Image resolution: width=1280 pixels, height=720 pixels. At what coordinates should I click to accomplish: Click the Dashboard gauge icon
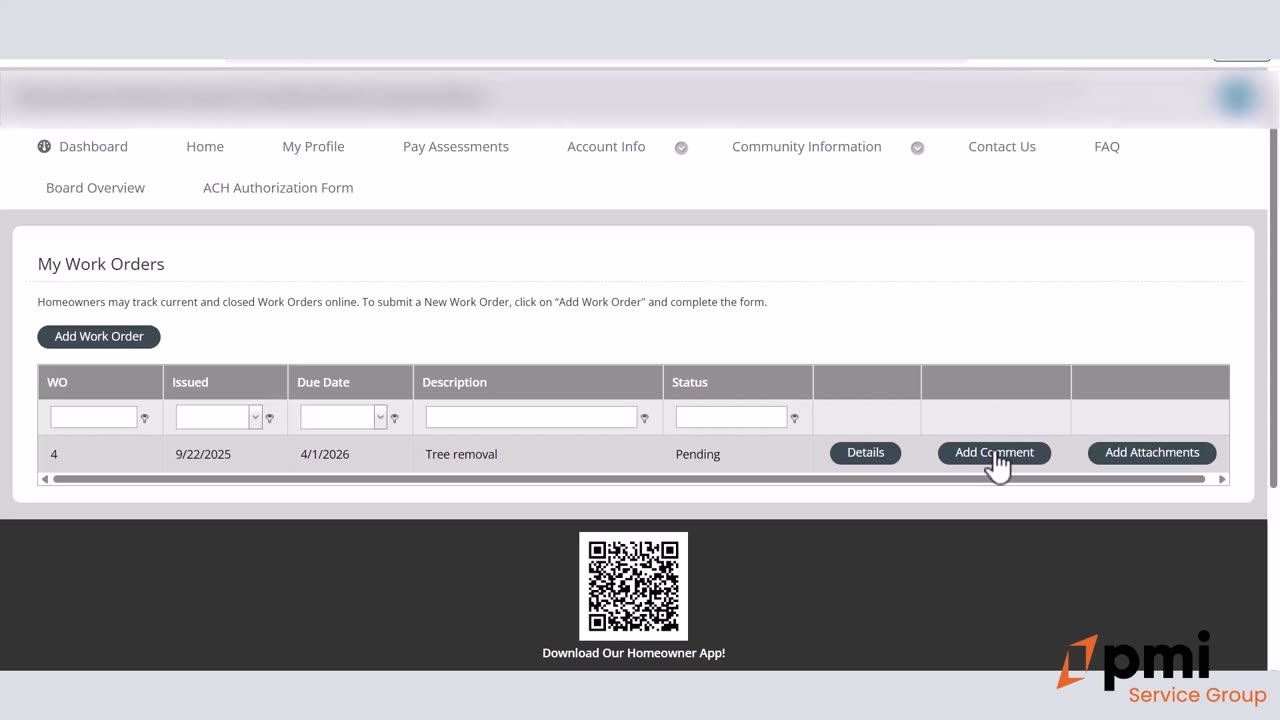coord(44,146)
